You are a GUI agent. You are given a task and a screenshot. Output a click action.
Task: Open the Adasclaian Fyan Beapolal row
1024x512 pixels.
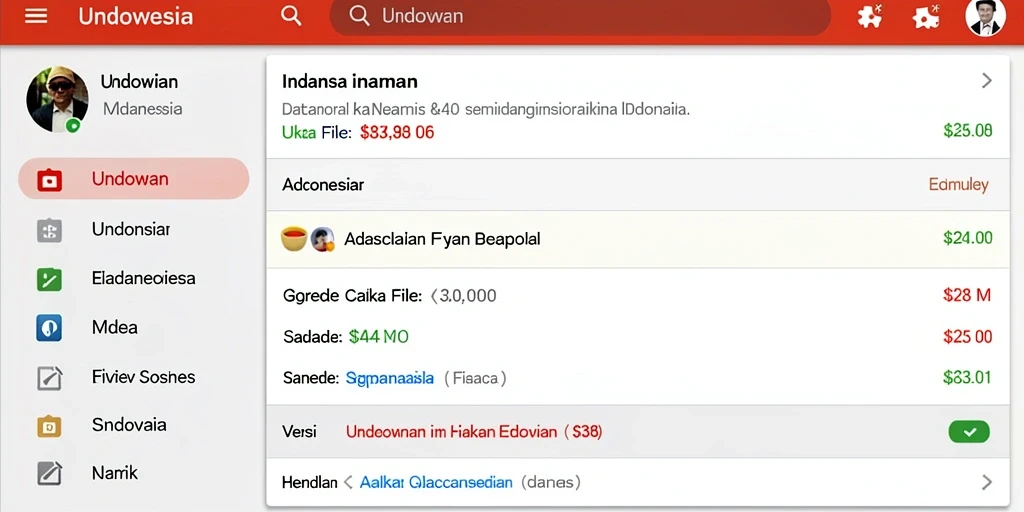(638, 239)
